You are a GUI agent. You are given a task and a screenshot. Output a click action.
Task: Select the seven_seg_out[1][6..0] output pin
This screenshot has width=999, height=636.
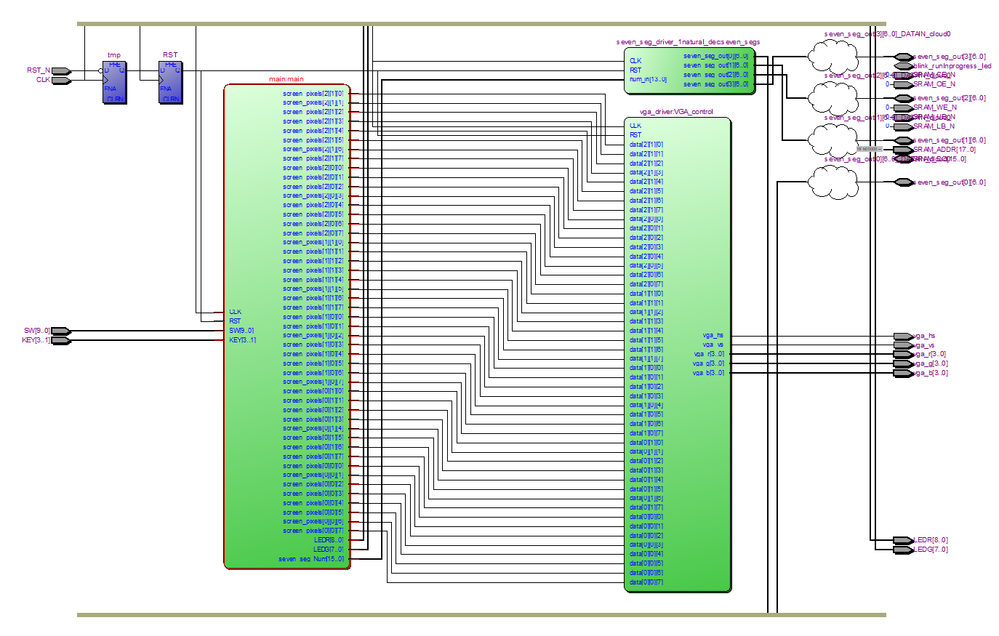click(x=903, y=141)
